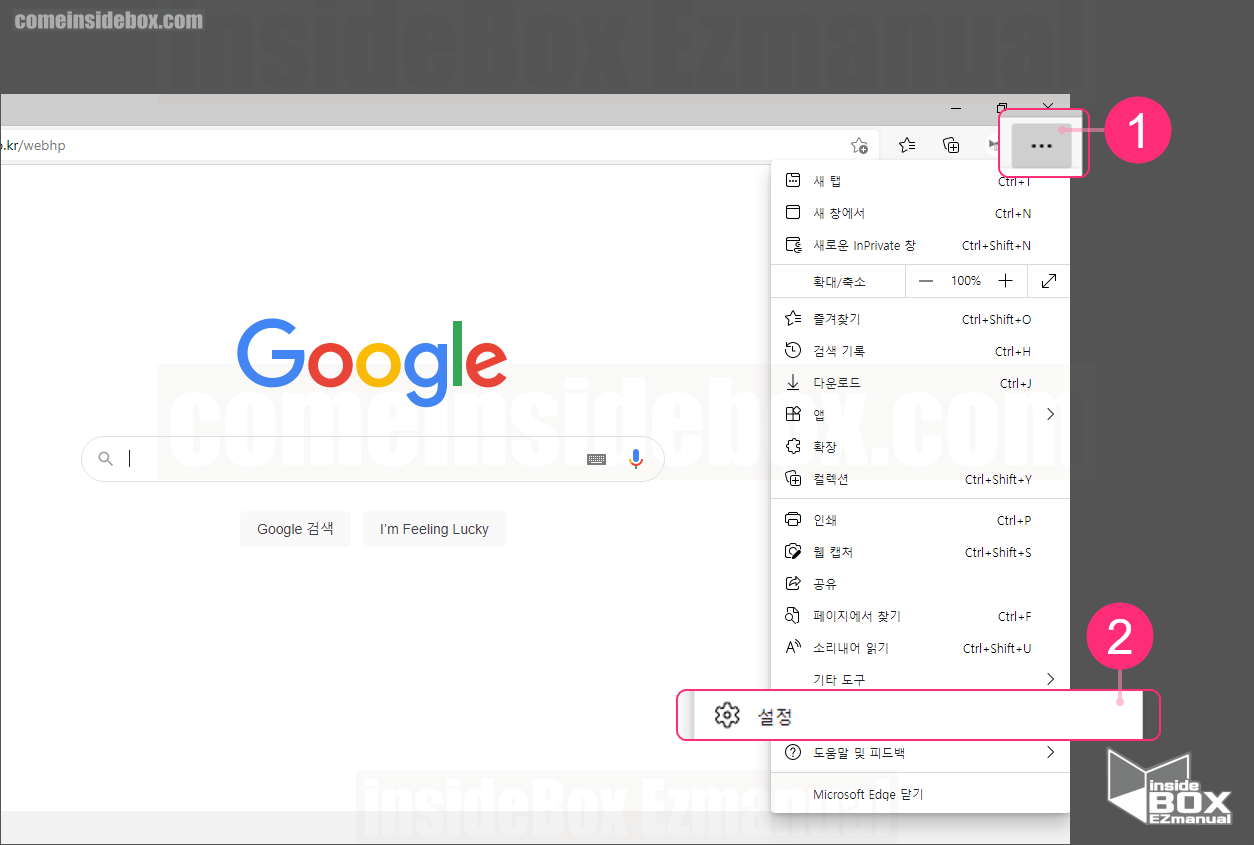Choose 새 창에서 menu entry
The width and height of the screenshot is (1254, 845).
[x=920, y=213]
